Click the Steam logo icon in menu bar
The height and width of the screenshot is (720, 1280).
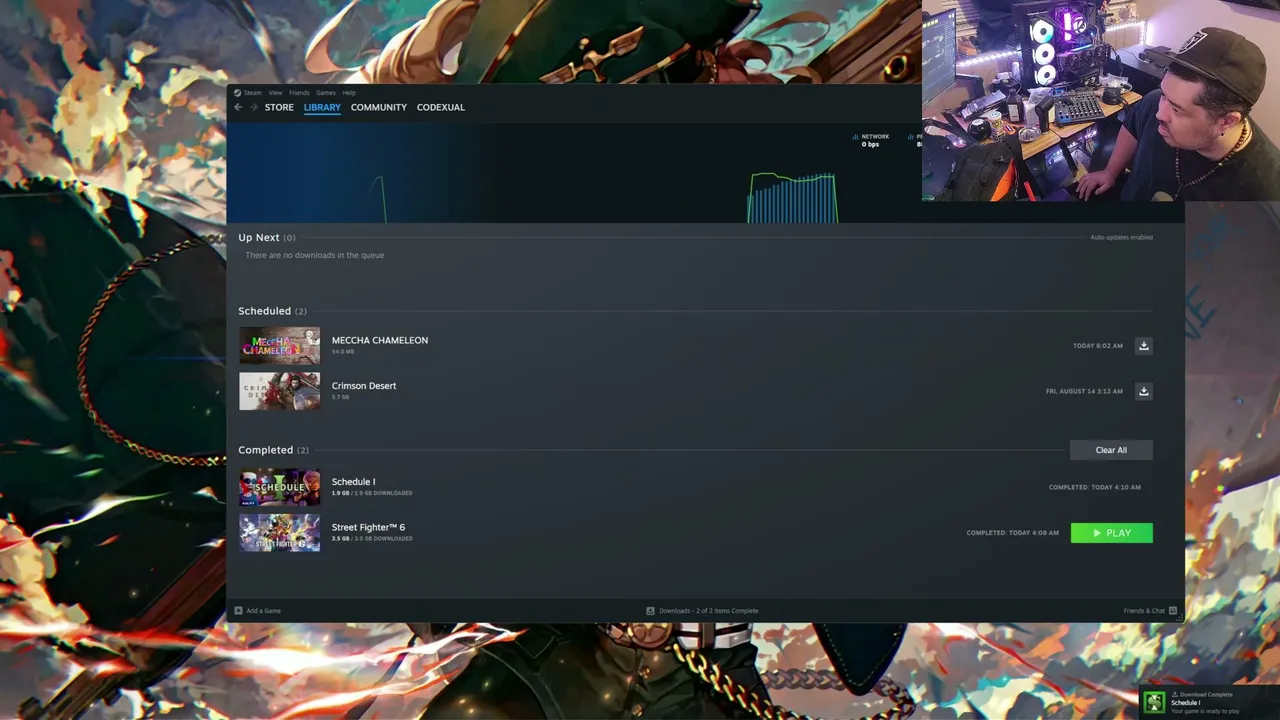238,93
